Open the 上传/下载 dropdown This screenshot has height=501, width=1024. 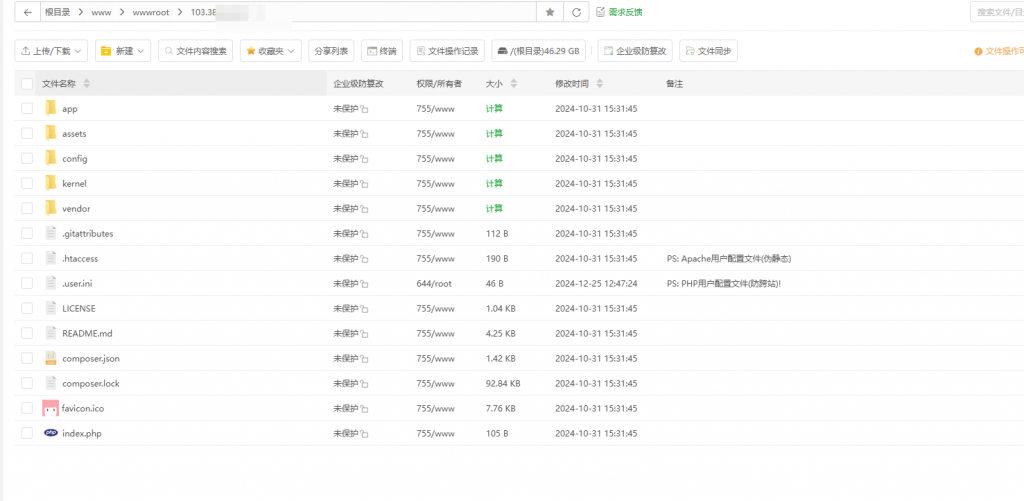tap(51, 51)
